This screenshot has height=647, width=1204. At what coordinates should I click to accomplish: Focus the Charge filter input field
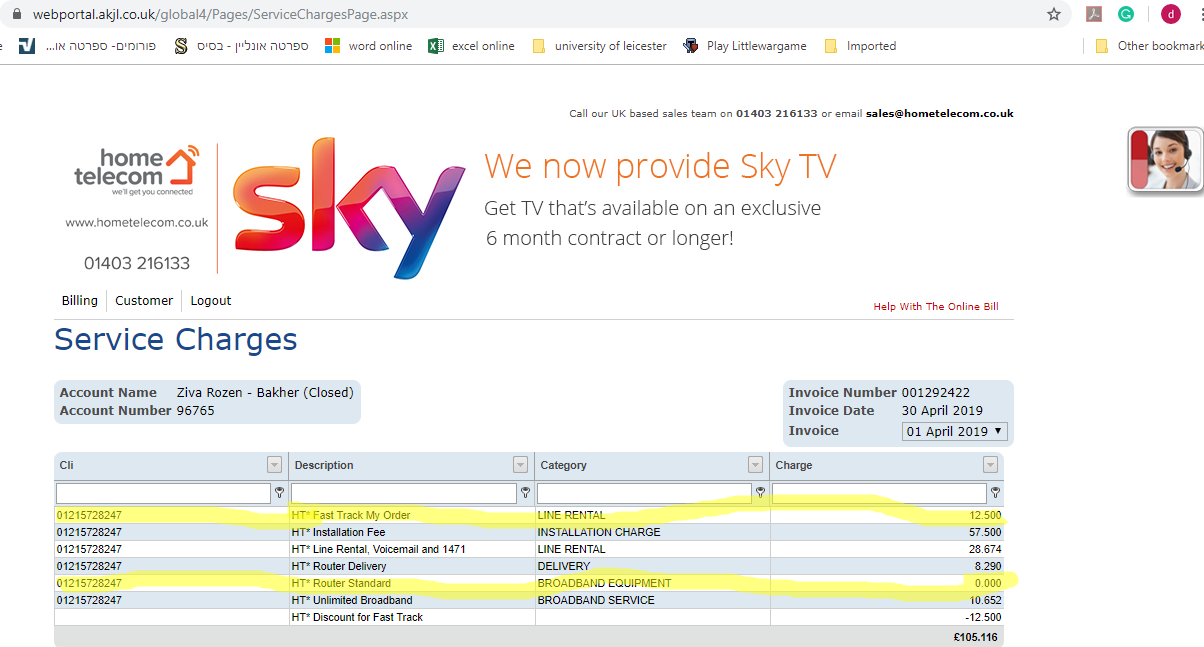tap(879, 493)
